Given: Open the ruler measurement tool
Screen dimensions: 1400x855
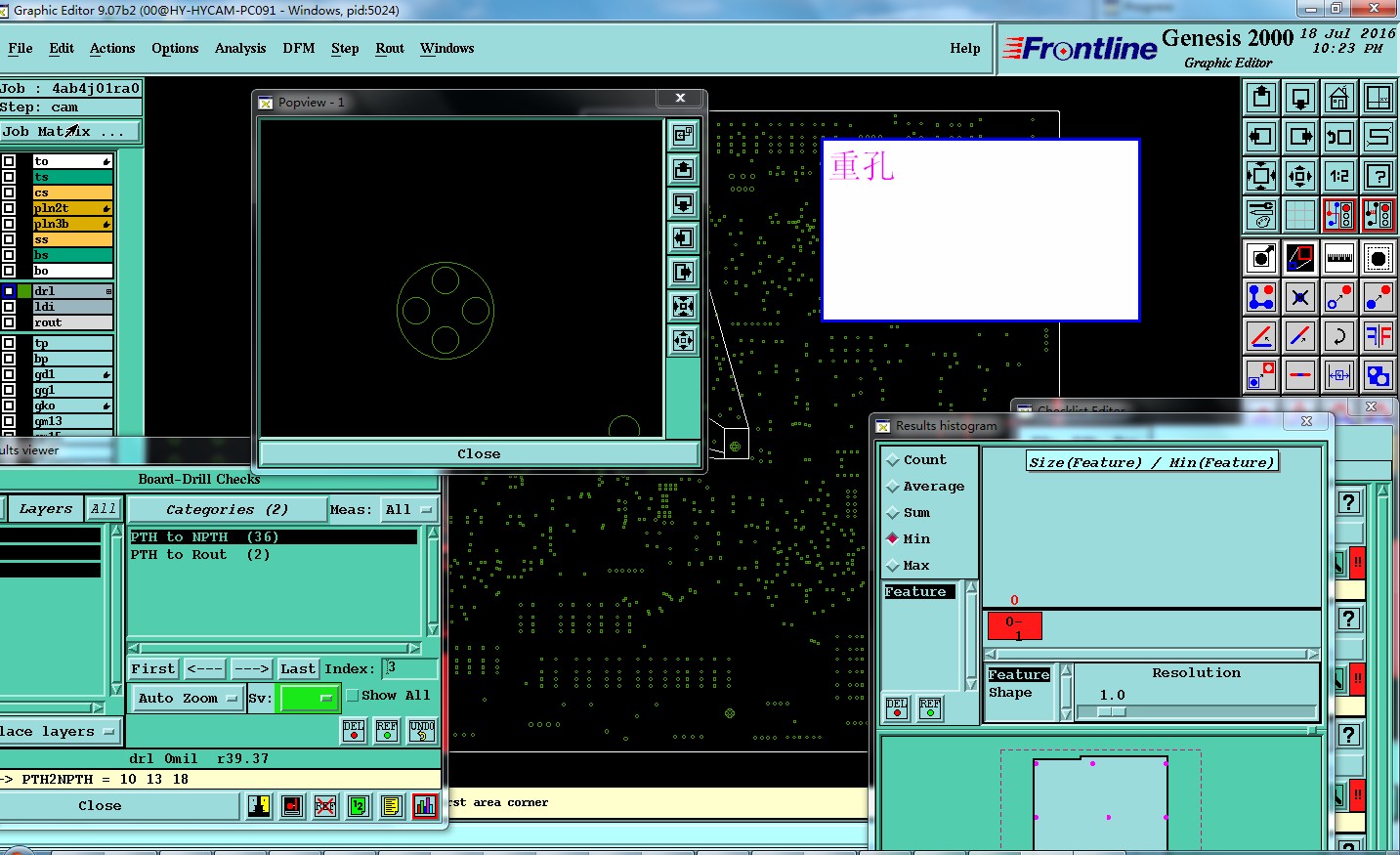Looking at the screenshot, I should tap(1339, 258).
